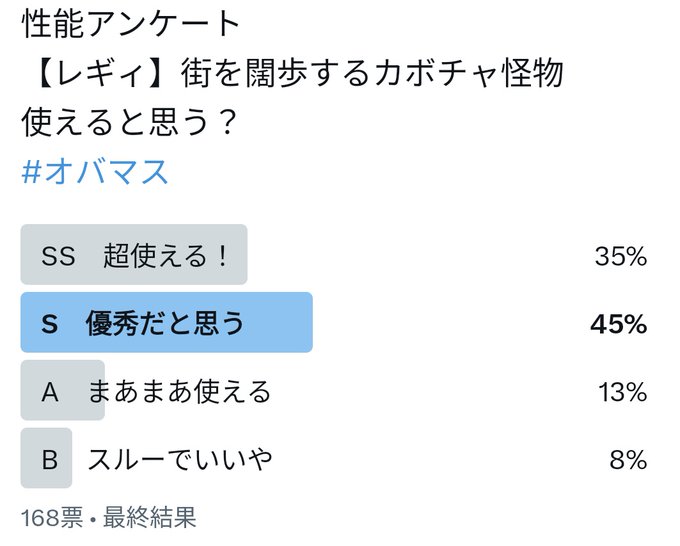Select the B スルーでいいや poll option
The height and width of the screenshot is (546, 680).
pyautogui.click(x=334, y=458)
